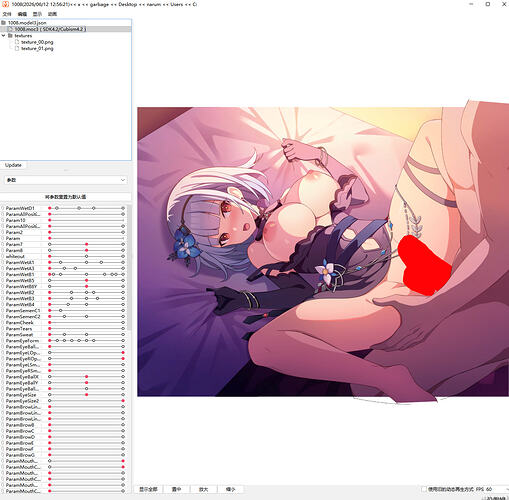Switch to the Update tab
Screen dimensions: 509x500
tap(13, 165)
